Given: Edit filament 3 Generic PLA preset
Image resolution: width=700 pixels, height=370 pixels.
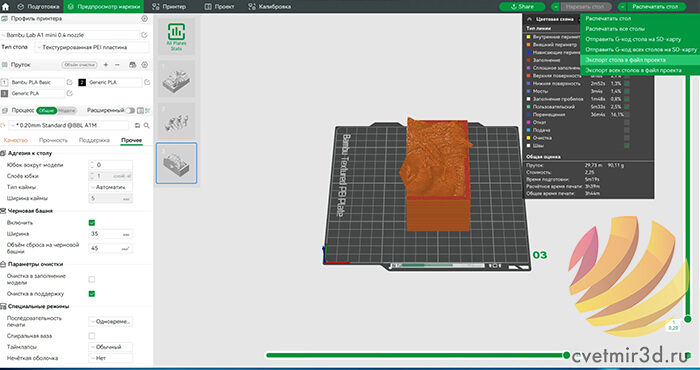Looking at the screenshot, I should click(x=69, y=93).
